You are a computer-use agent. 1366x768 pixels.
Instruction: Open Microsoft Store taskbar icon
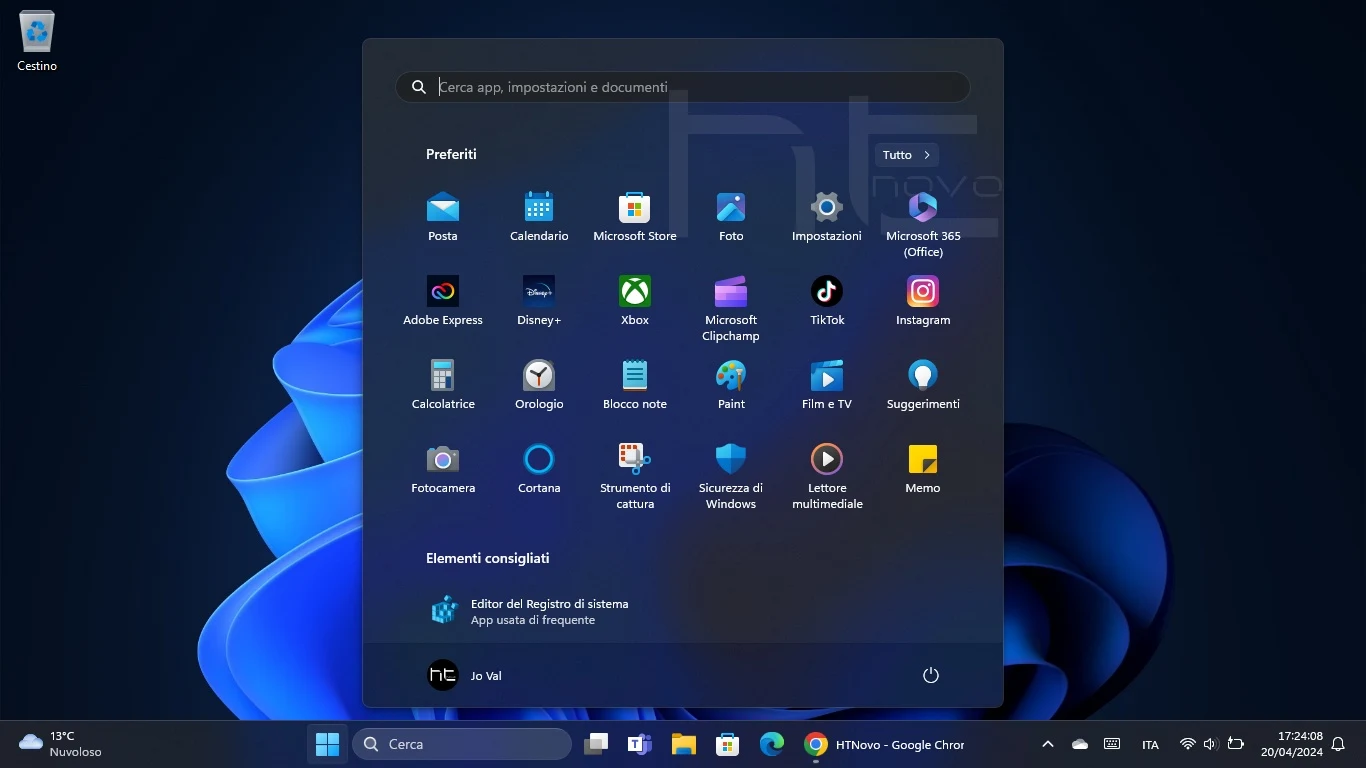click(728, 744)
